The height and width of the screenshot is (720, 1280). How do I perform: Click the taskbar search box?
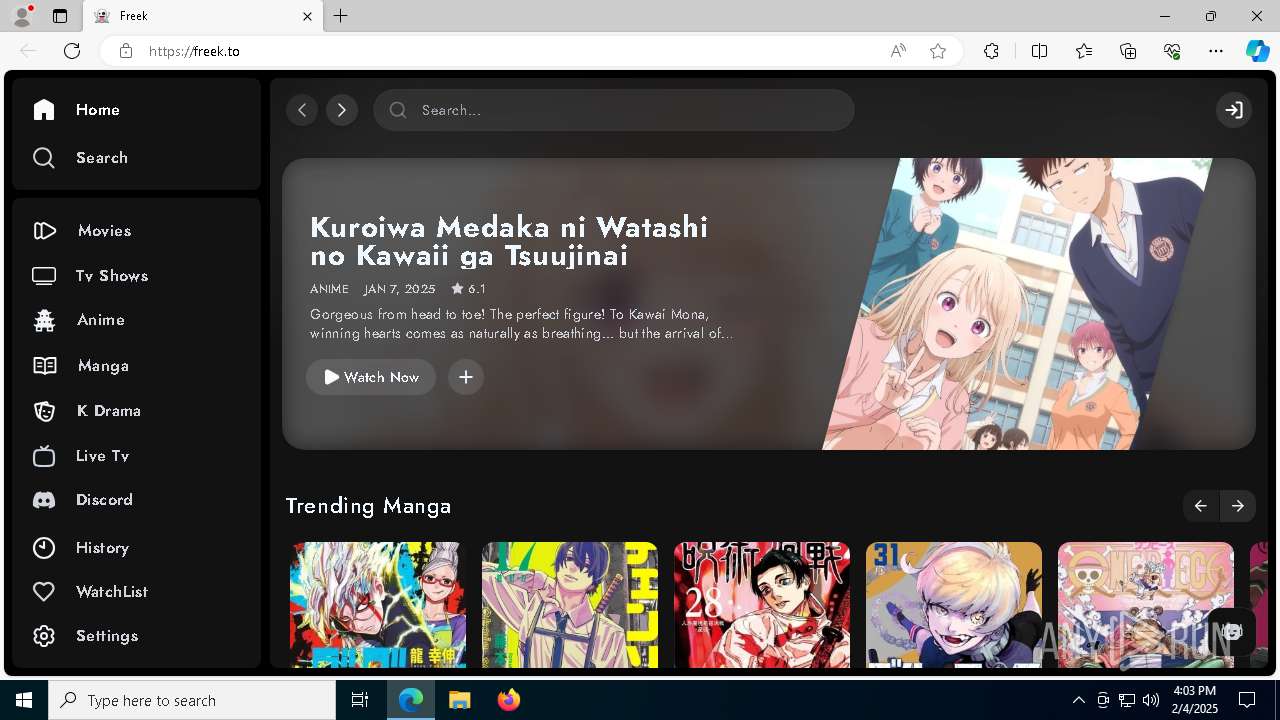(192, 700)
